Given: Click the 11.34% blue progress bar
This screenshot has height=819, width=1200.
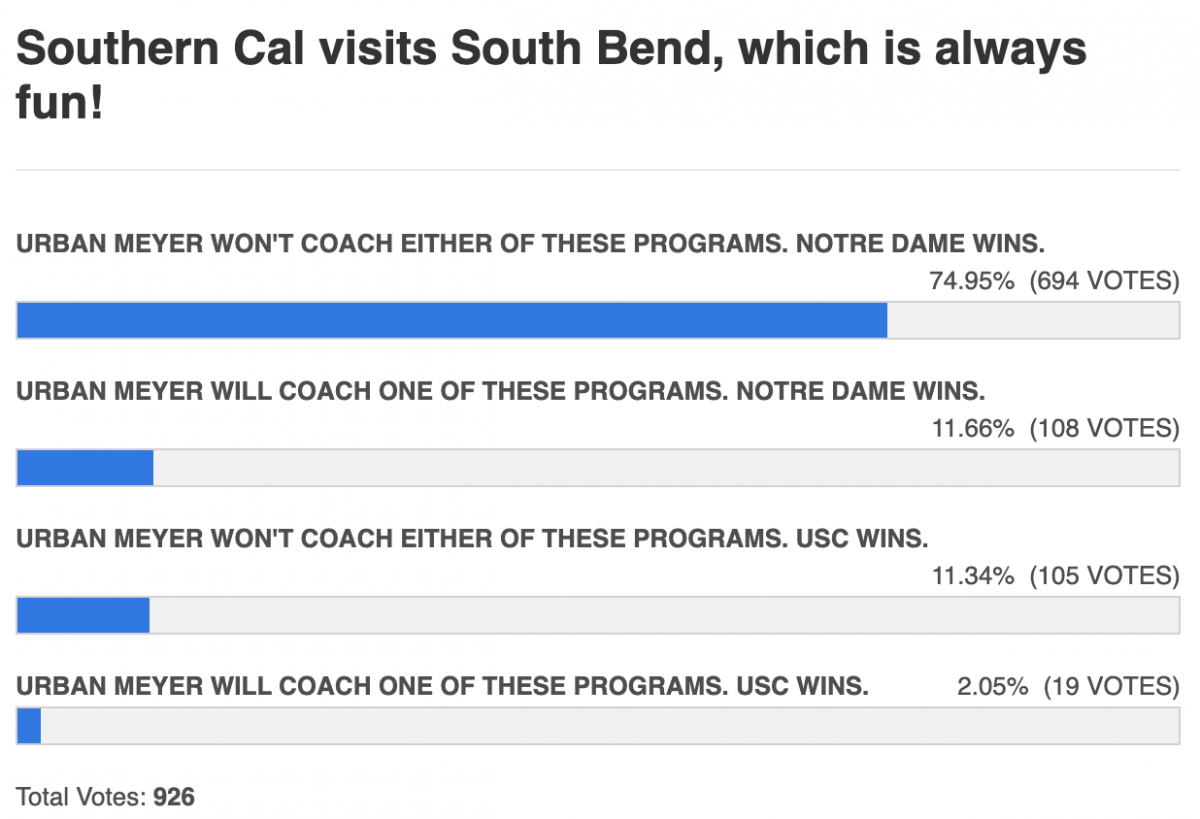Looking at the screenshot, I should coord(83,615).
